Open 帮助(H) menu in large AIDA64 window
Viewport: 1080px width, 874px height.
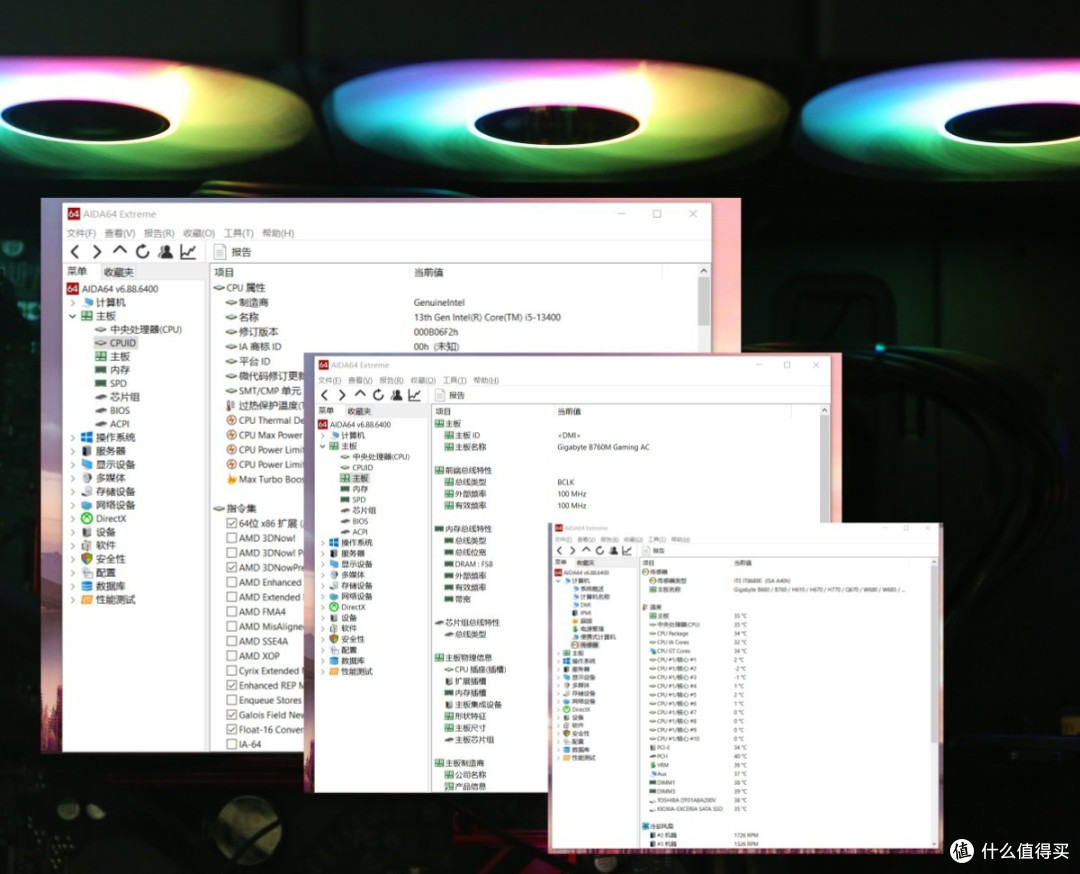click(278, 233)
